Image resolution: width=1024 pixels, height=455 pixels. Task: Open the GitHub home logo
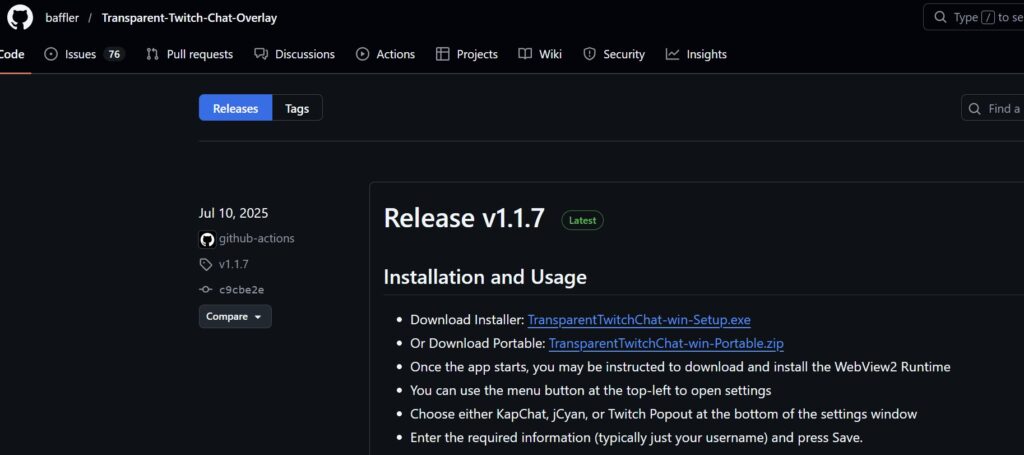pyautogui.click(x=20, y=17)
